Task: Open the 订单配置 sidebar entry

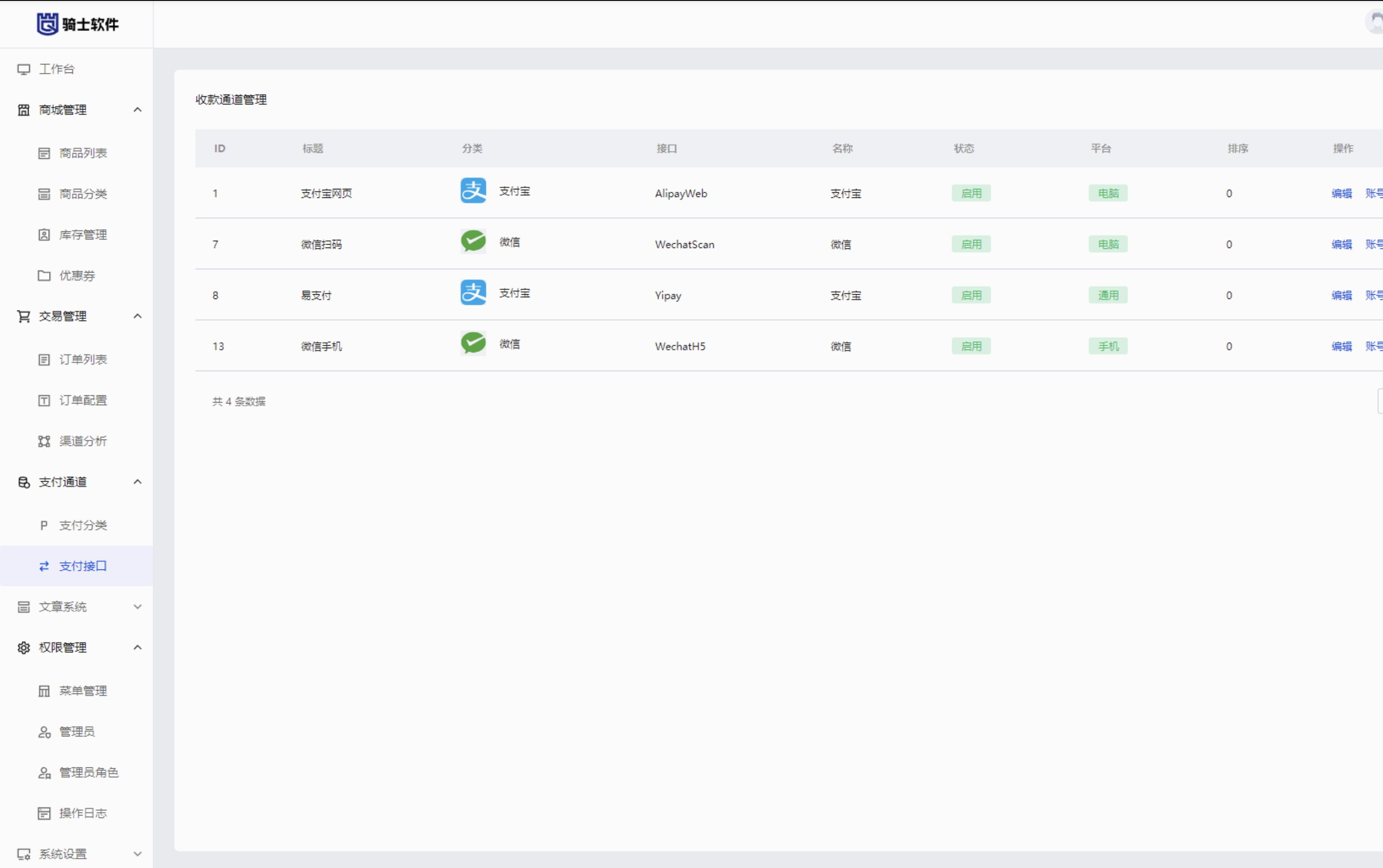Action: pos(83,400)
